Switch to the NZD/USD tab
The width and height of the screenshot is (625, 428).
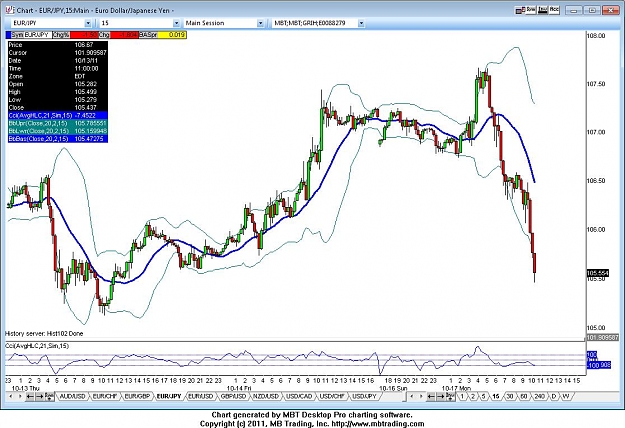(x=266, y=397)
